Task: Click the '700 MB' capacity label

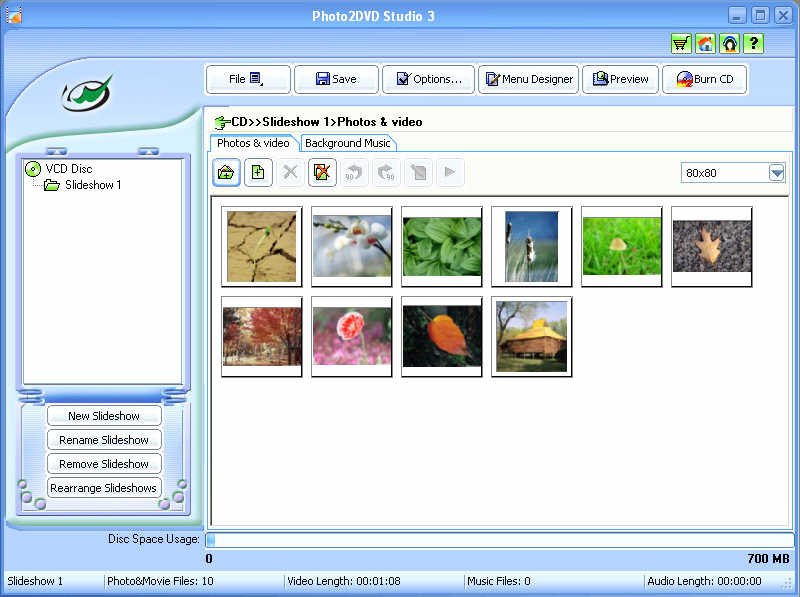Action: [768, 559]
